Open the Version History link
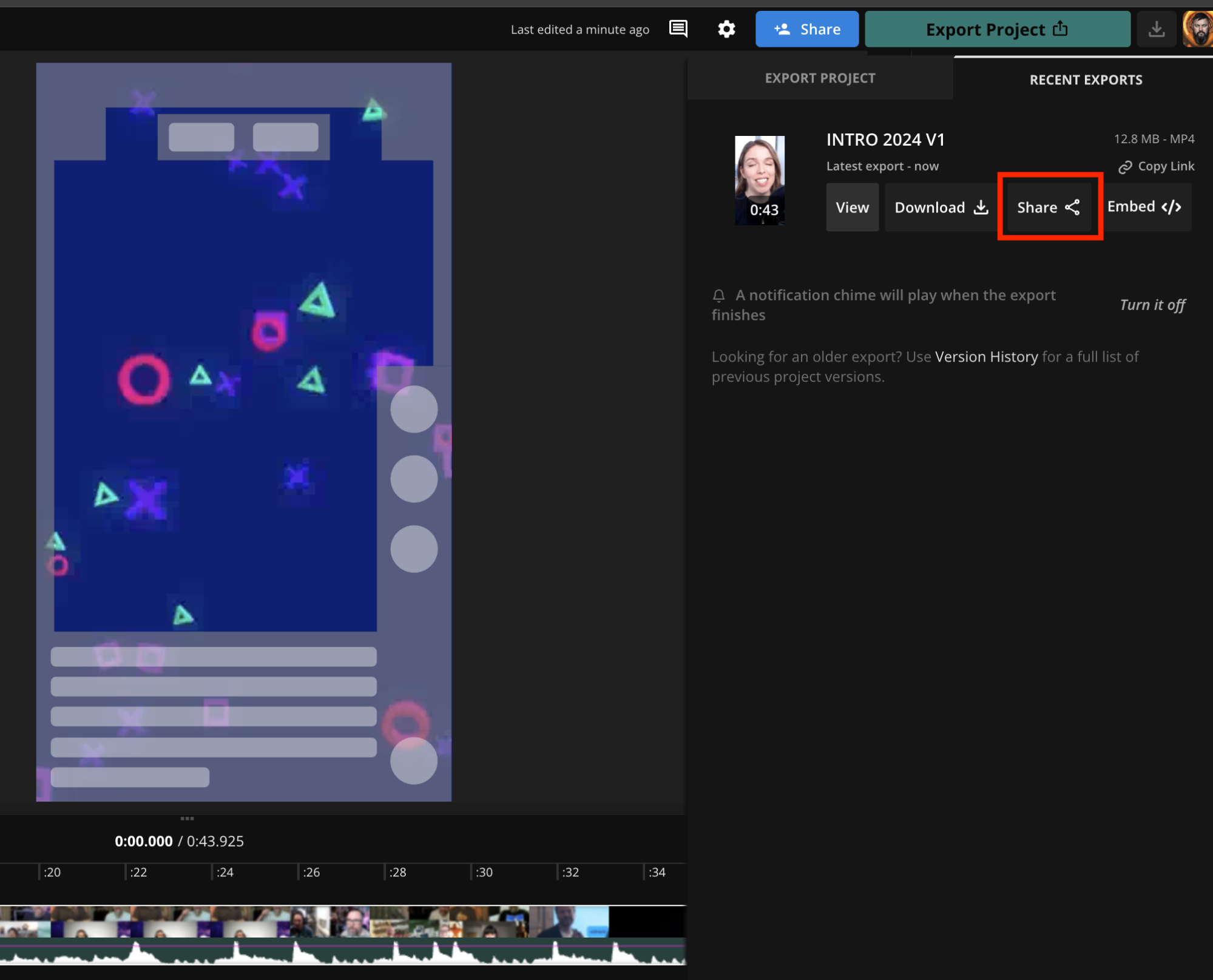This screenshot has width=1213, height=980. pyautogui.click(x=986, y=357)
